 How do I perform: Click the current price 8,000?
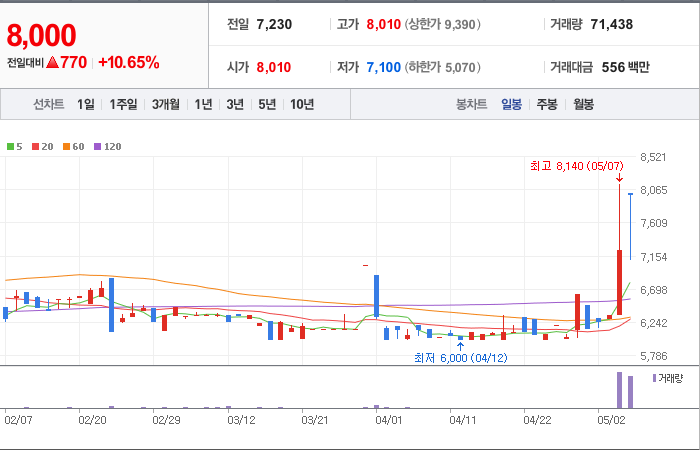click(x=41, y=35)
